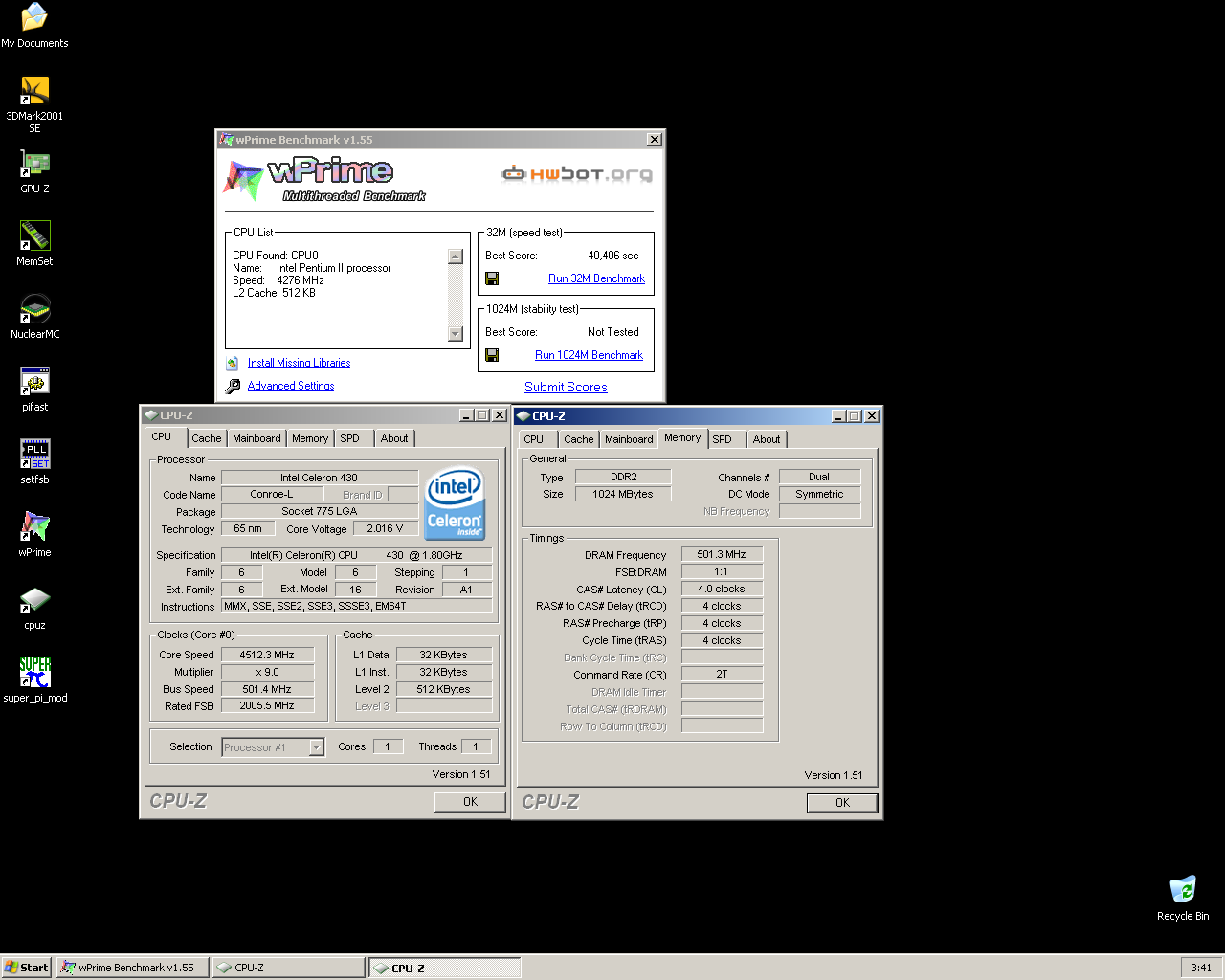The height and width of the screenshot is (980, 1225).
Task: Select the MemSet desktop shortcut
Action: point(34,245)
